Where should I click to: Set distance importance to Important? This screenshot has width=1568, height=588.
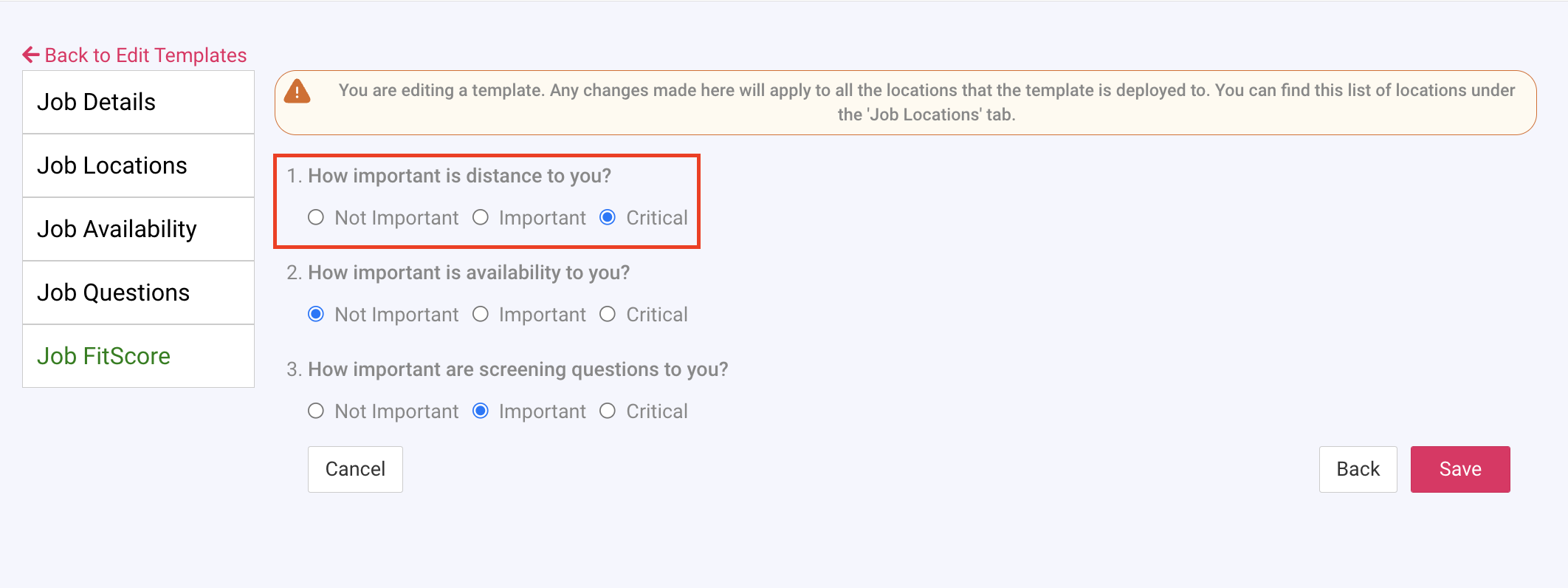tap(481, 217)
